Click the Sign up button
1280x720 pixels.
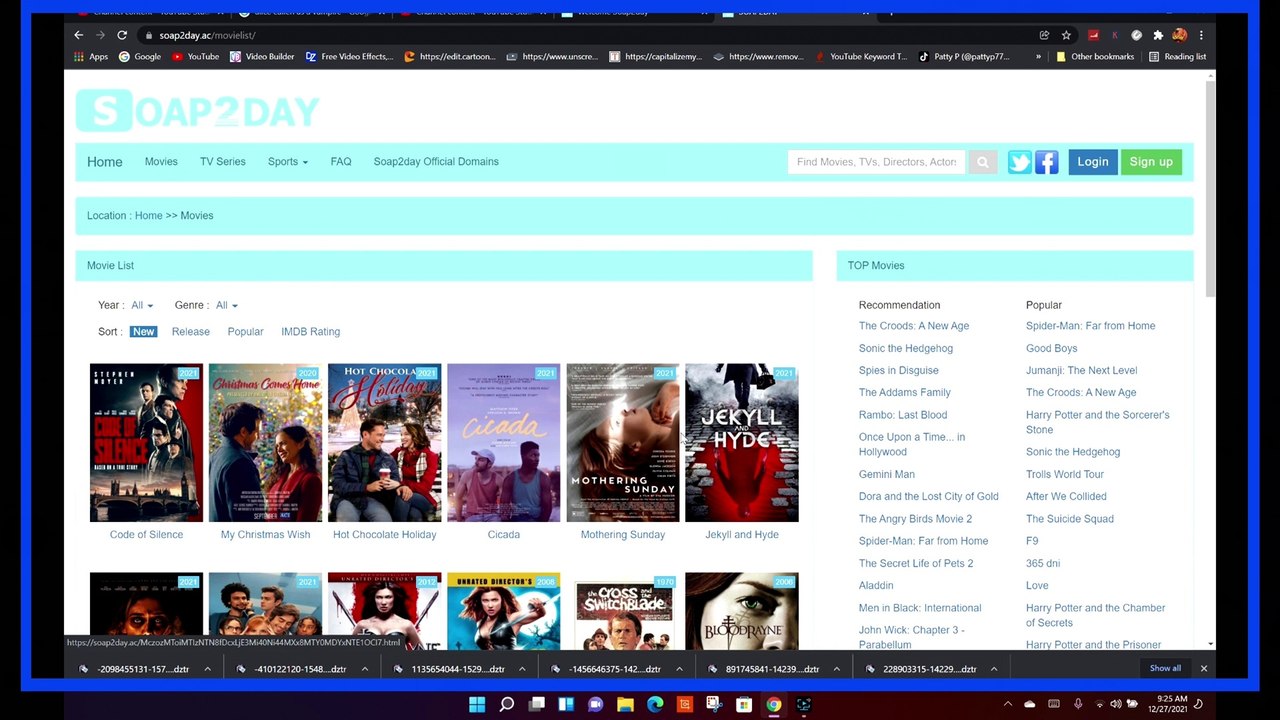click(1151, 162)
